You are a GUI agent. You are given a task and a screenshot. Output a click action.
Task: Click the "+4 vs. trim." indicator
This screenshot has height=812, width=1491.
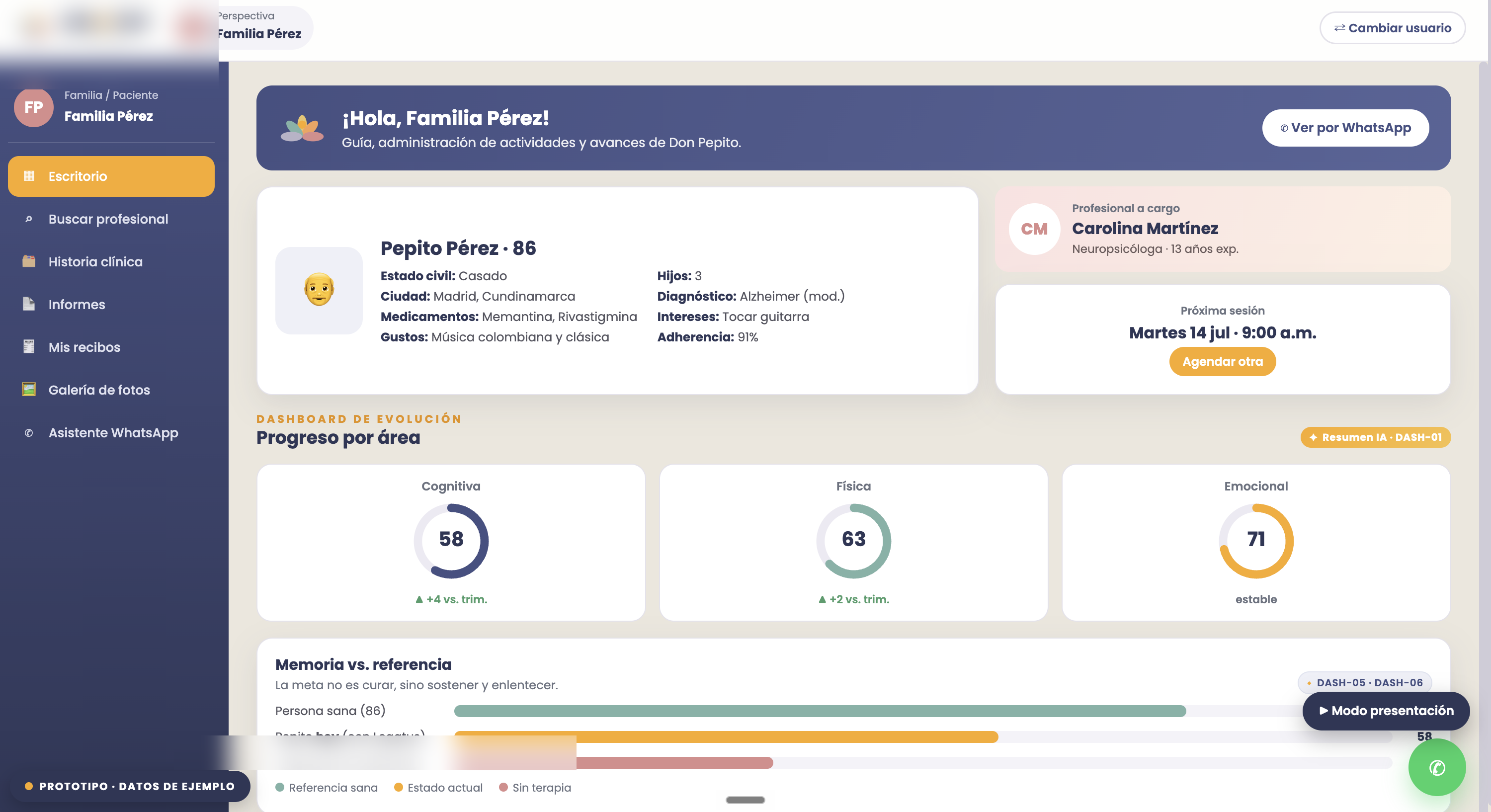coord(451,600)
